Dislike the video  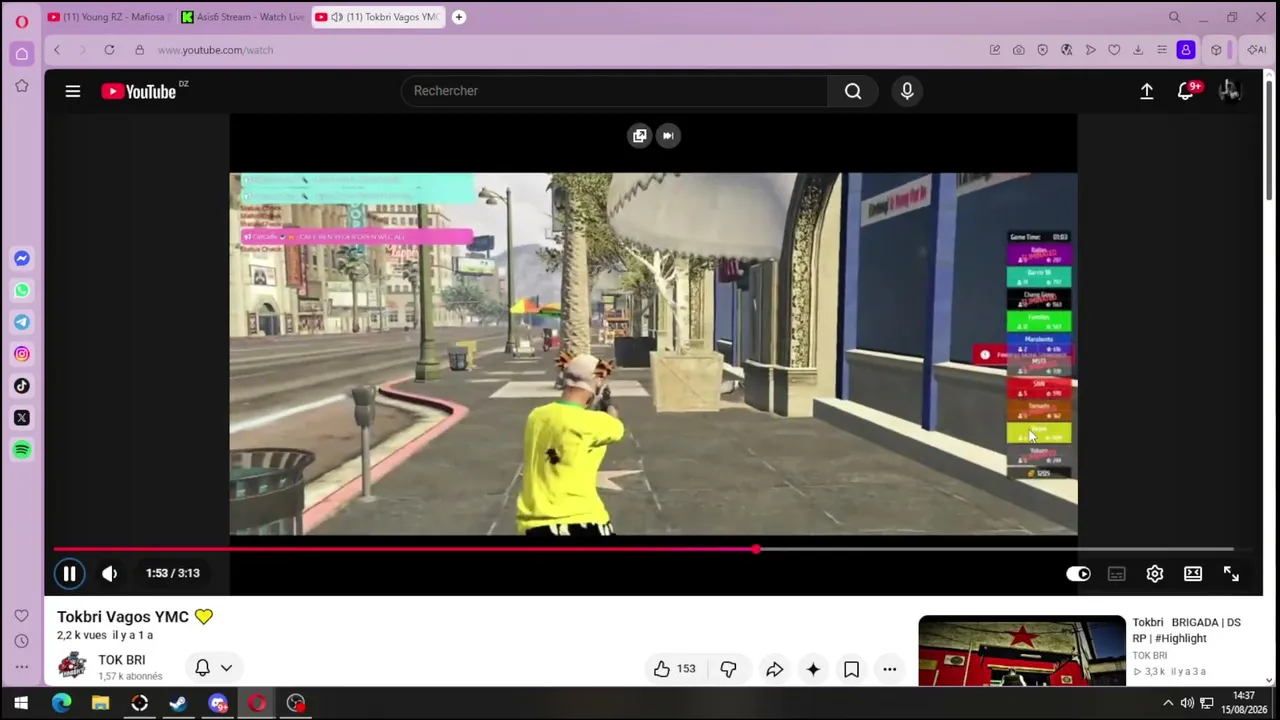point(728,669)
